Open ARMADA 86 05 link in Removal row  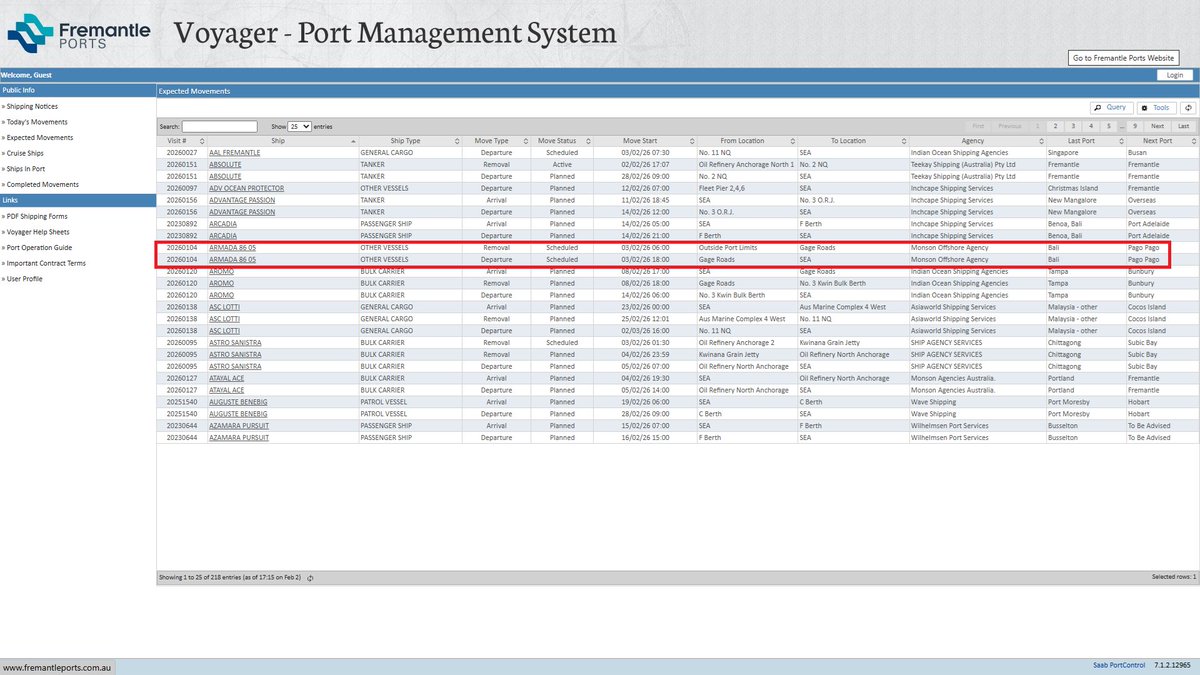[x=233, y=247]
